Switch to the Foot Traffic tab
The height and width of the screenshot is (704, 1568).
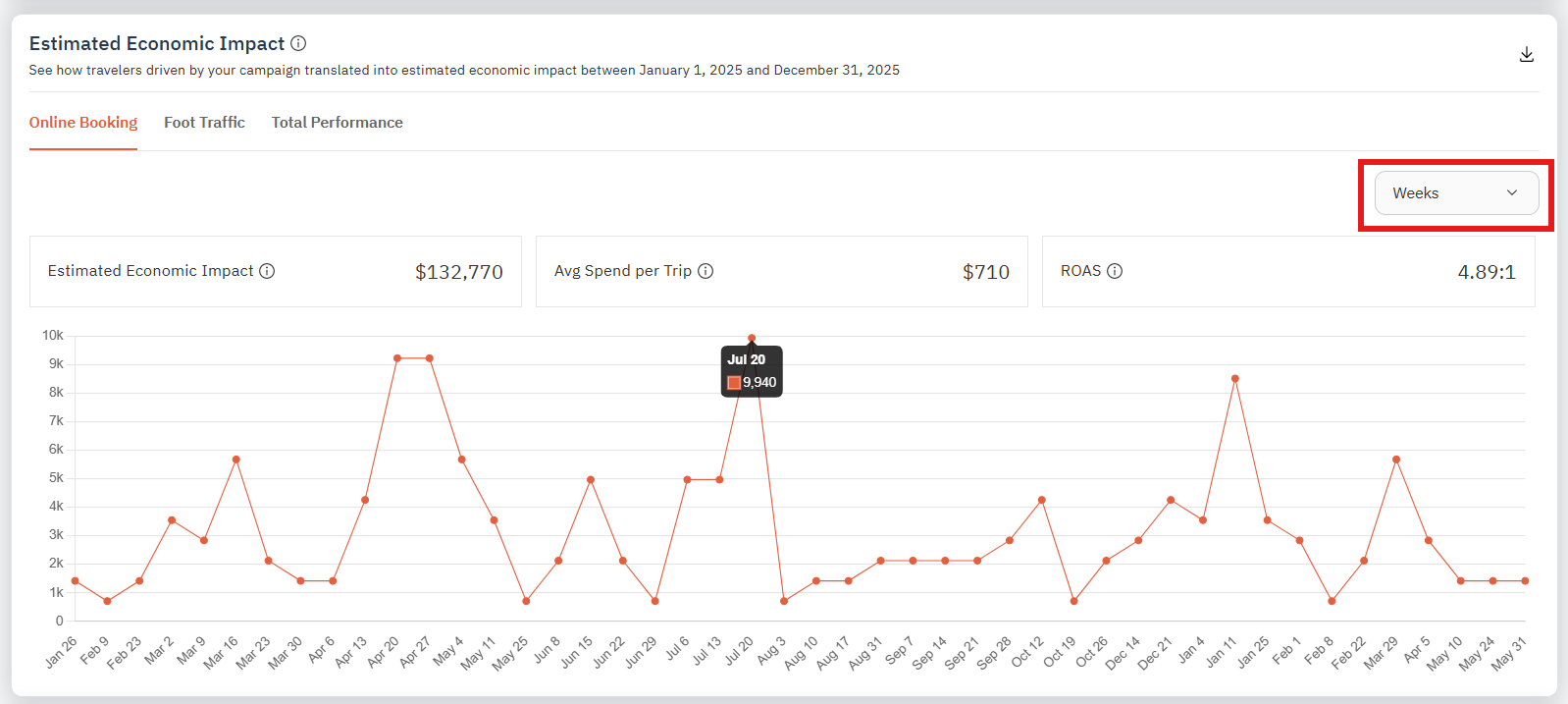[204, 123]
